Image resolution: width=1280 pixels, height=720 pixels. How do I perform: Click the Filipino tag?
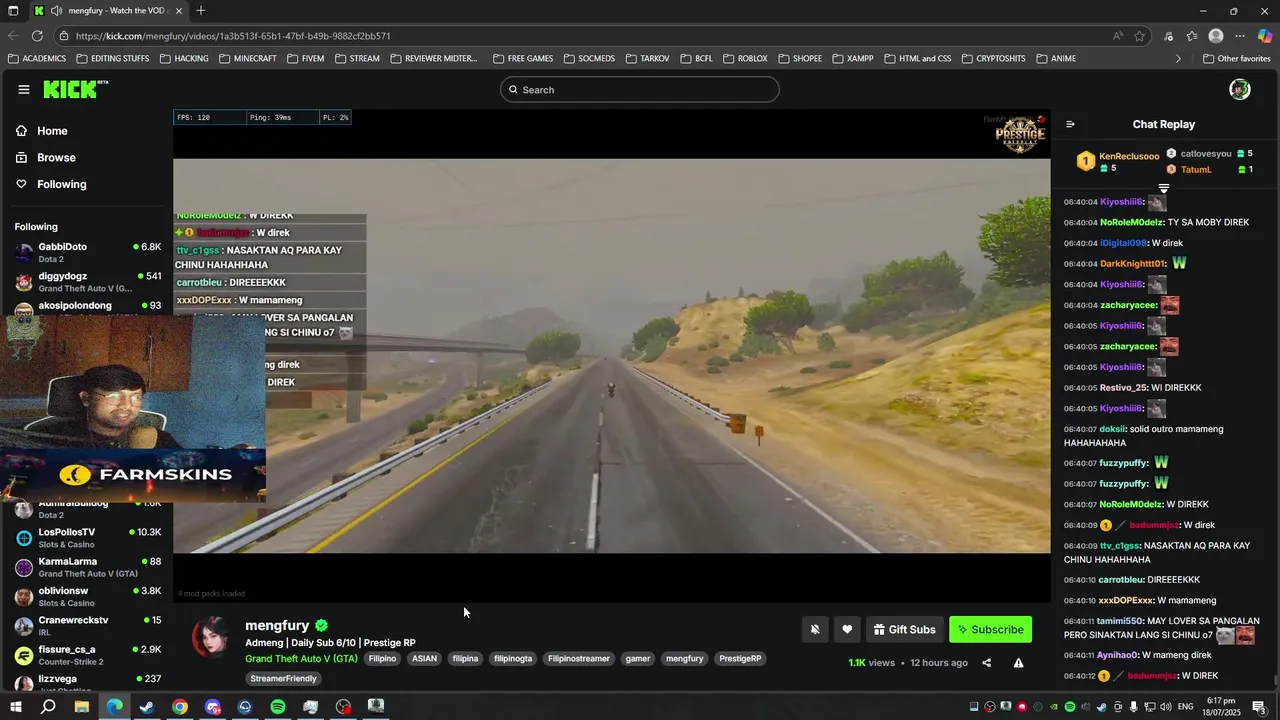(x=382, y=659)
